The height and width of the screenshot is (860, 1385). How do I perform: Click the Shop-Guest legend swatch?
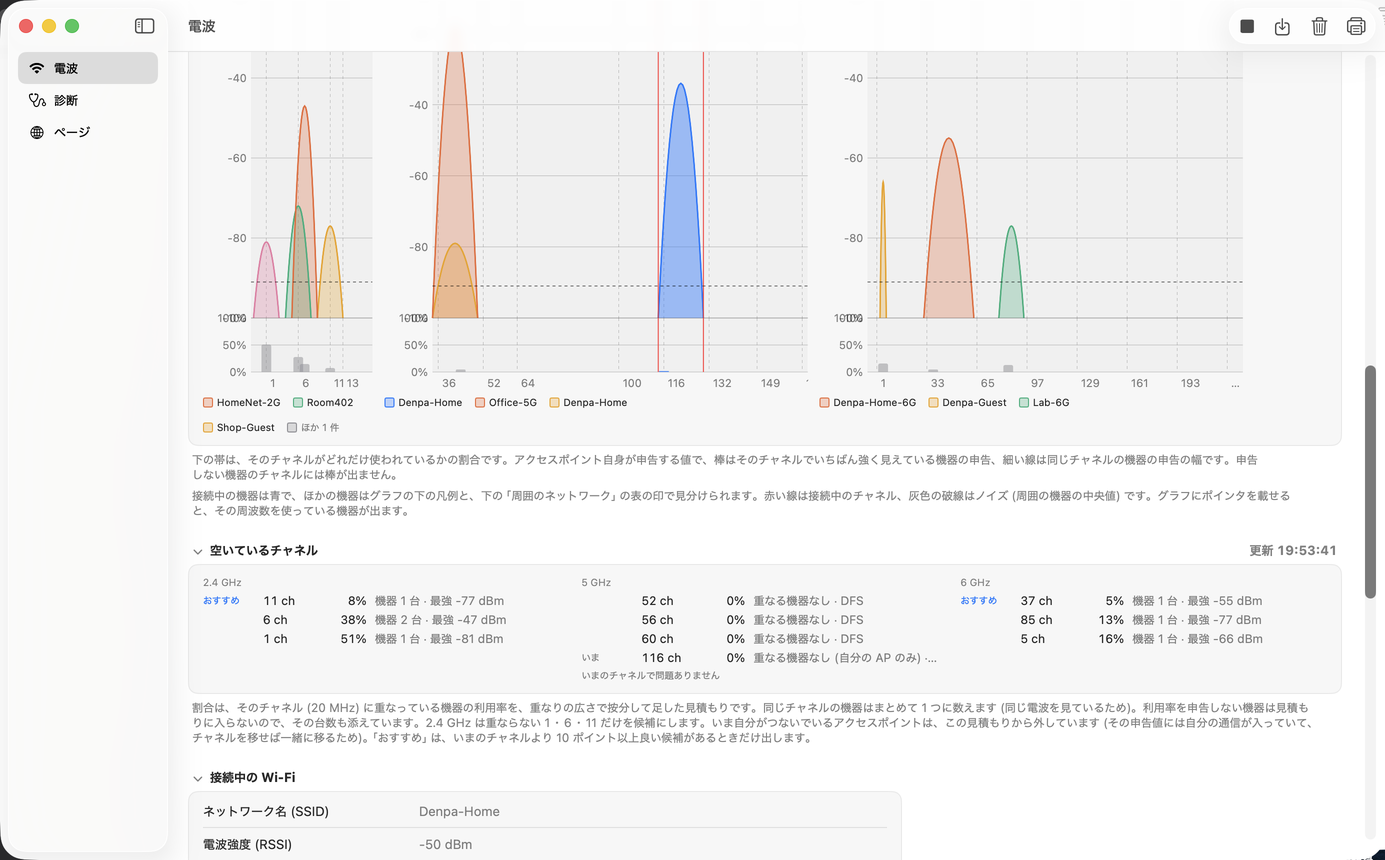pos(208,428)
